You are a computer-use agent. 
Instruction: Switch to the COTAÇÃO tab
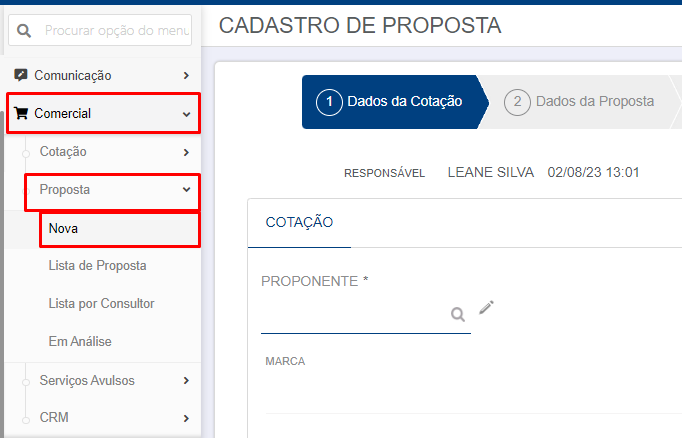tap(299, 222)
